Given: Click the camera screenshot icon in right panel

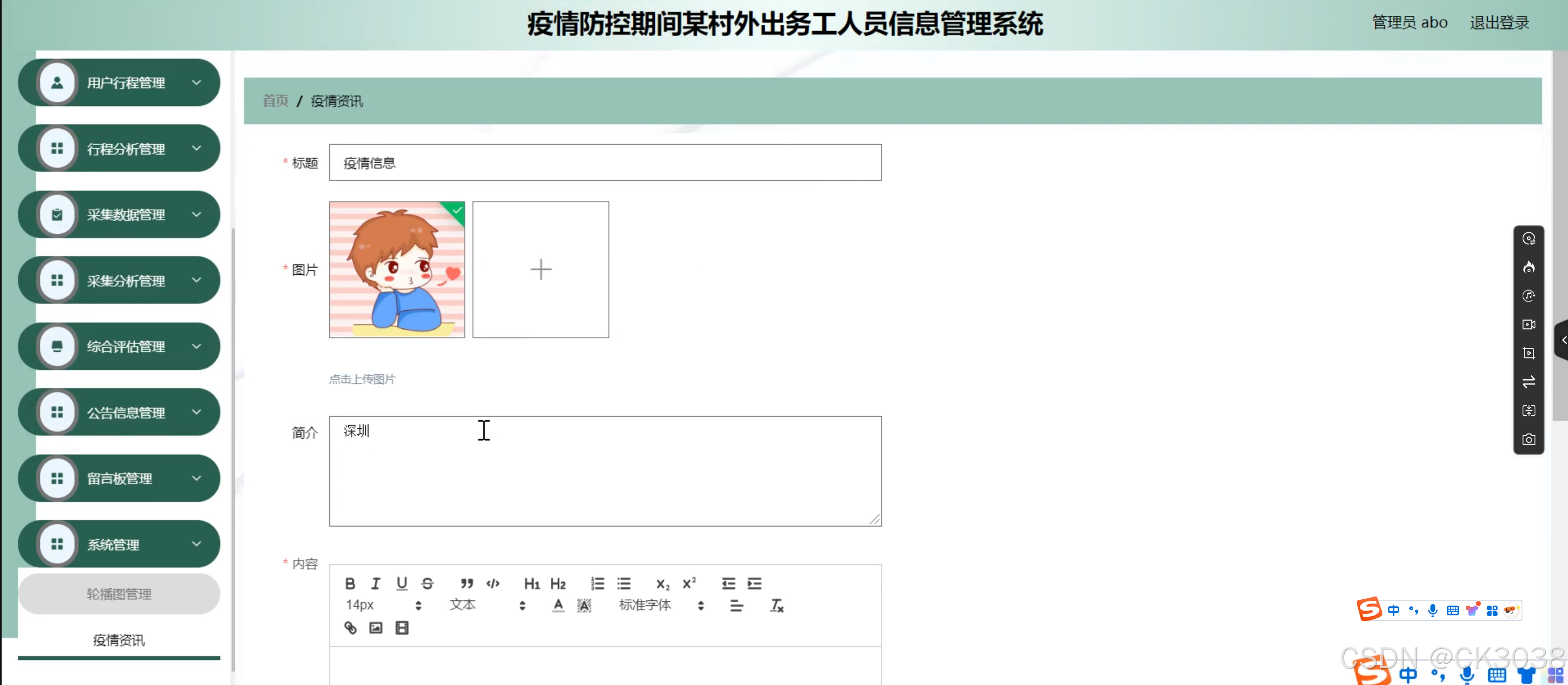Looking at the screenshot, I should pyautogui.click(x=1529, y=439).
